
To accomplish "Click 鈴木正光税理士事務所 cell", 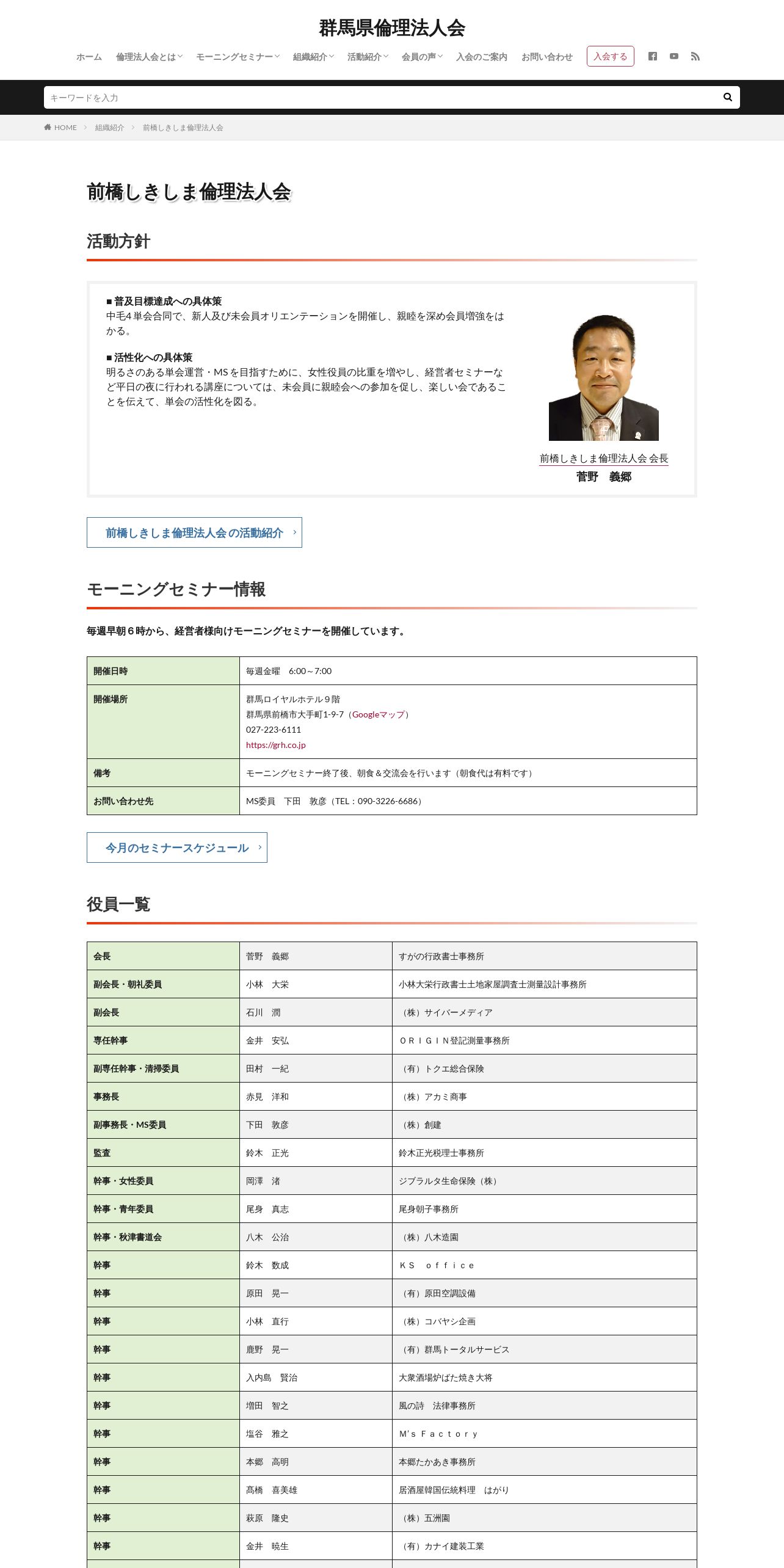I will [x=545, y=1153].
